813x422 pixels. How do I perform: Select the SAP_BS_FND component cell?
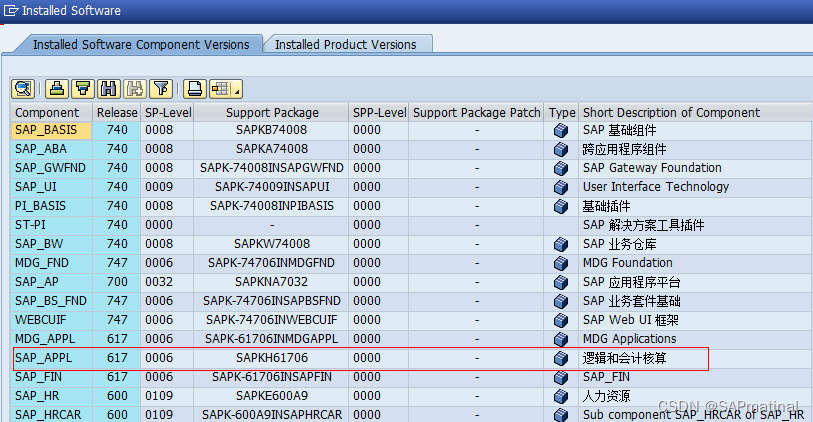pos(51,301)
